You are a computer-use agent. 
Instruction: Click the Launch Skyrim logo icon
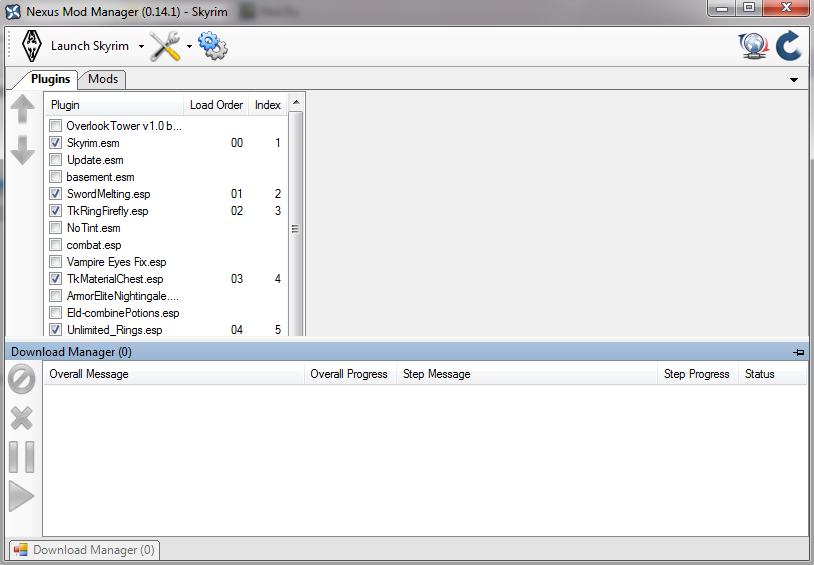32,46
